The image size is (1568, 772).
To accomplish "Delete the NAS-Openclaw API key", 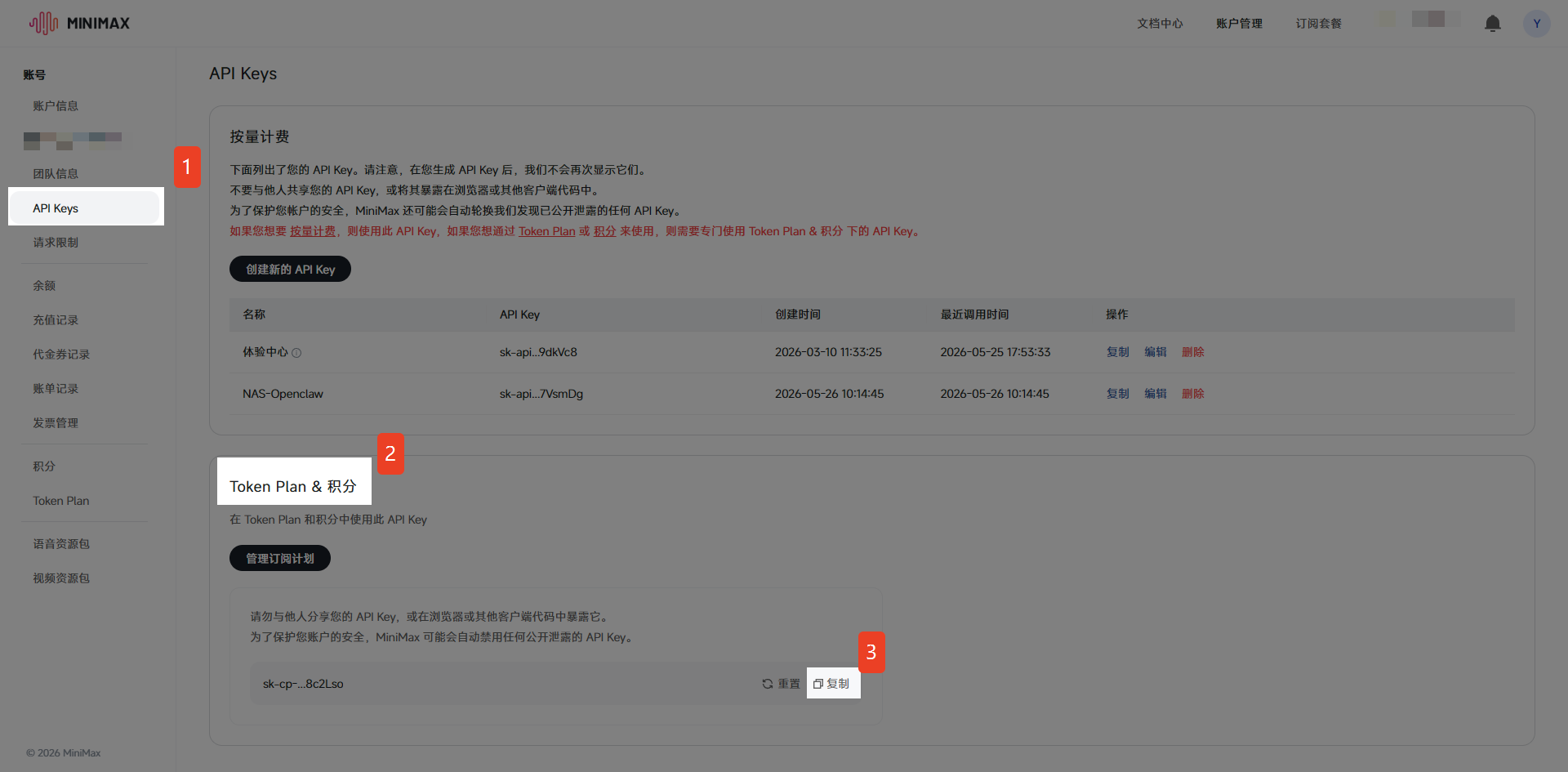I will coord(1193,394).
